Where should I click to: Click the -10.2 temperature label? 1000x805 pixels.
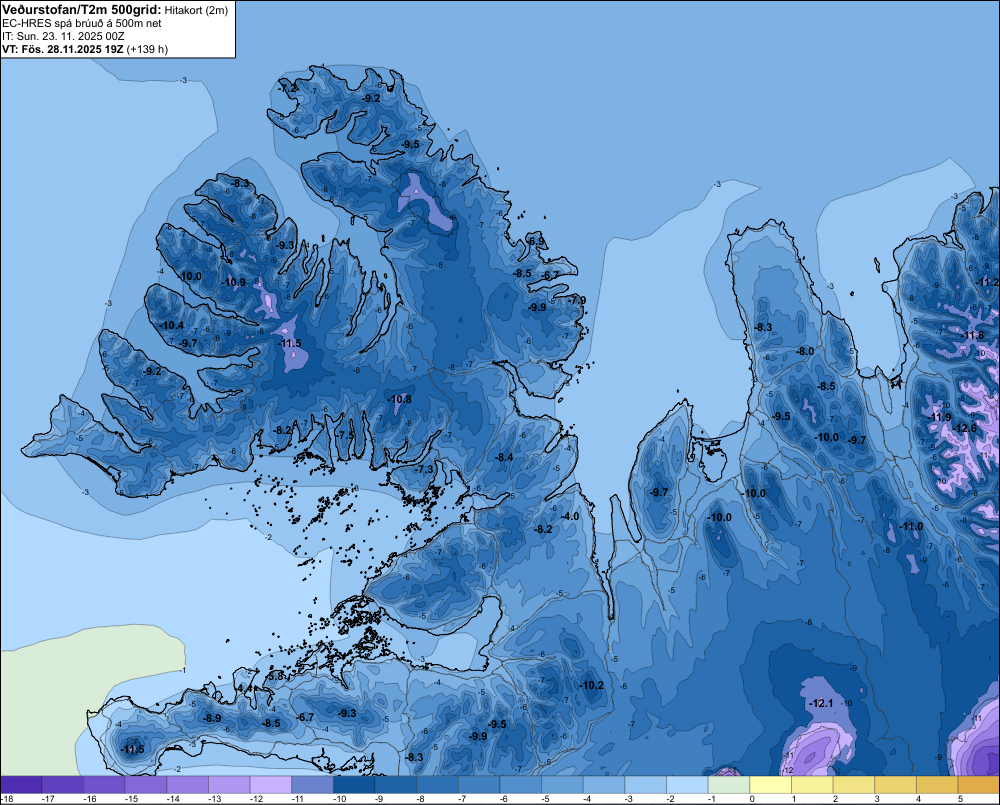591,685
